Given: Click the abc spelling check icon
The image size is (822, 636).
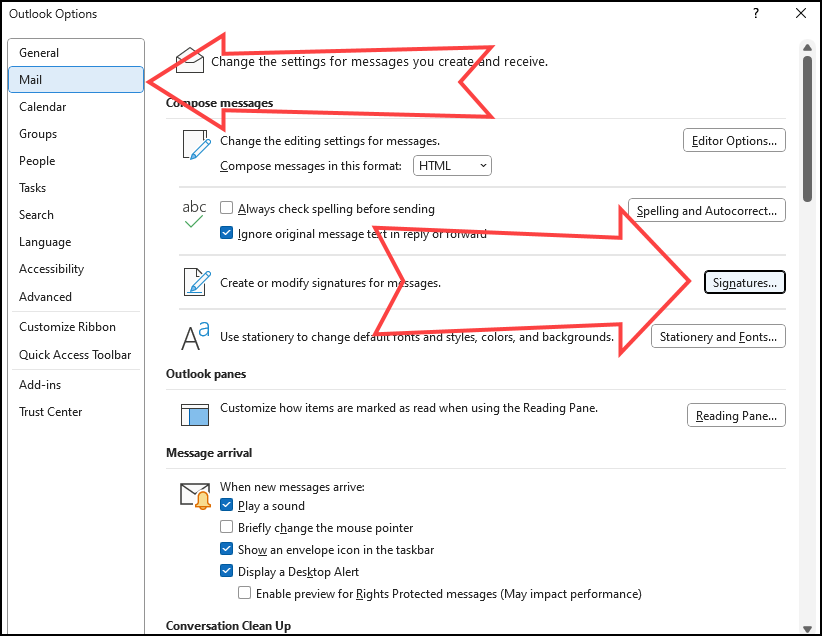Looking at the screenshot, I should point(194,214).
